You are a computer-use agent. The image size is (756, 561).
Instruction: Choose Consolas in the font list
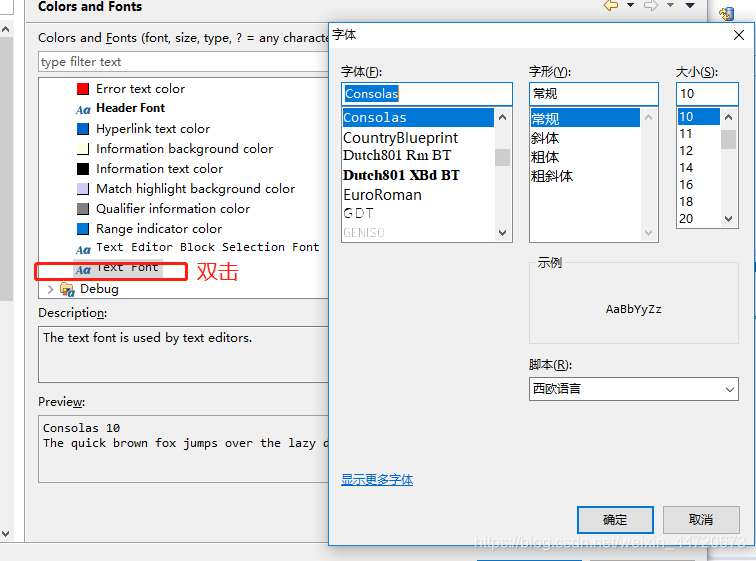tap(418, 118)
